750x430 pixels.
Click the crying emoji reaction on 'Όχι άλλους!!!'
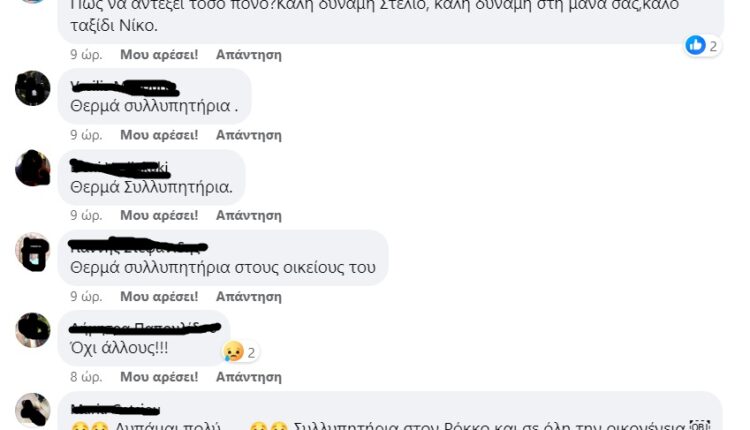pyautogui.click(x=233, y=352)
